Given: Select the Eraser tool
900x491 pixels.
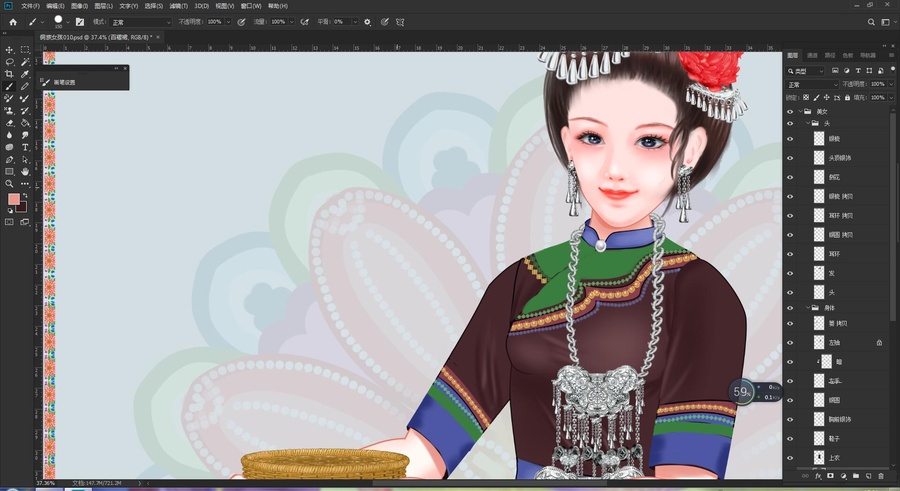Looking at the screenshot, I should pos(9,123).
